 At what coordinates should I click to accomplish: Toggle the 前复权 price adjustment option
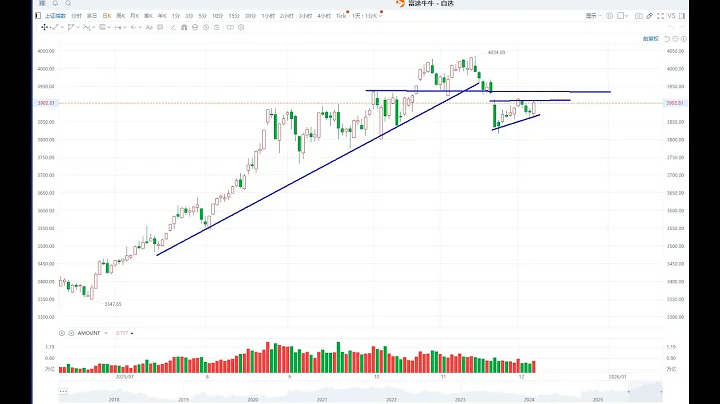tap(649, 38)
